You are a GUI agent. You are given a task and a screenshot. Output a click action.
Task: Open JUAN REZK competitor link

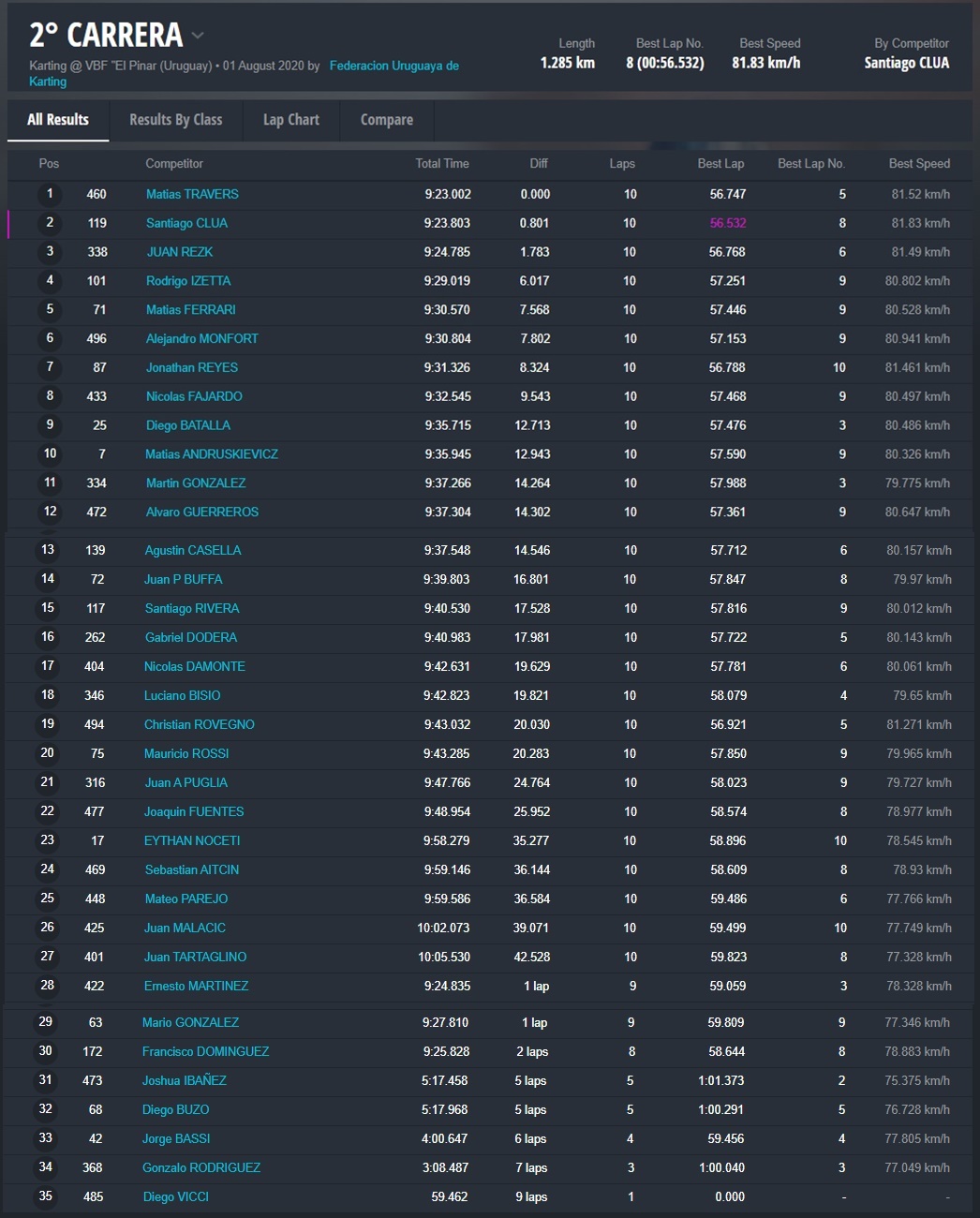point(179,252)
